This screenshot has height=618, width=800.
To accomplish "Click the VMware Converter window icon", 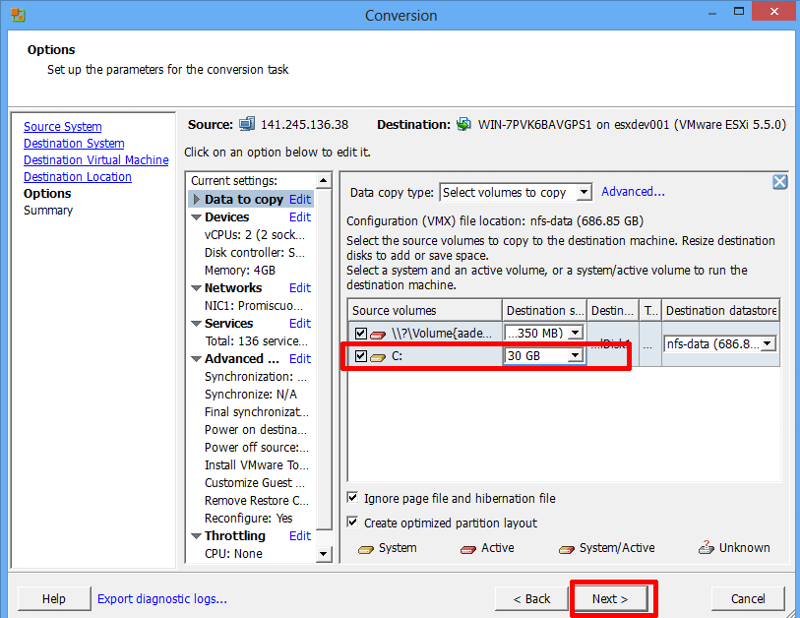I will click(x=18, y=15).
